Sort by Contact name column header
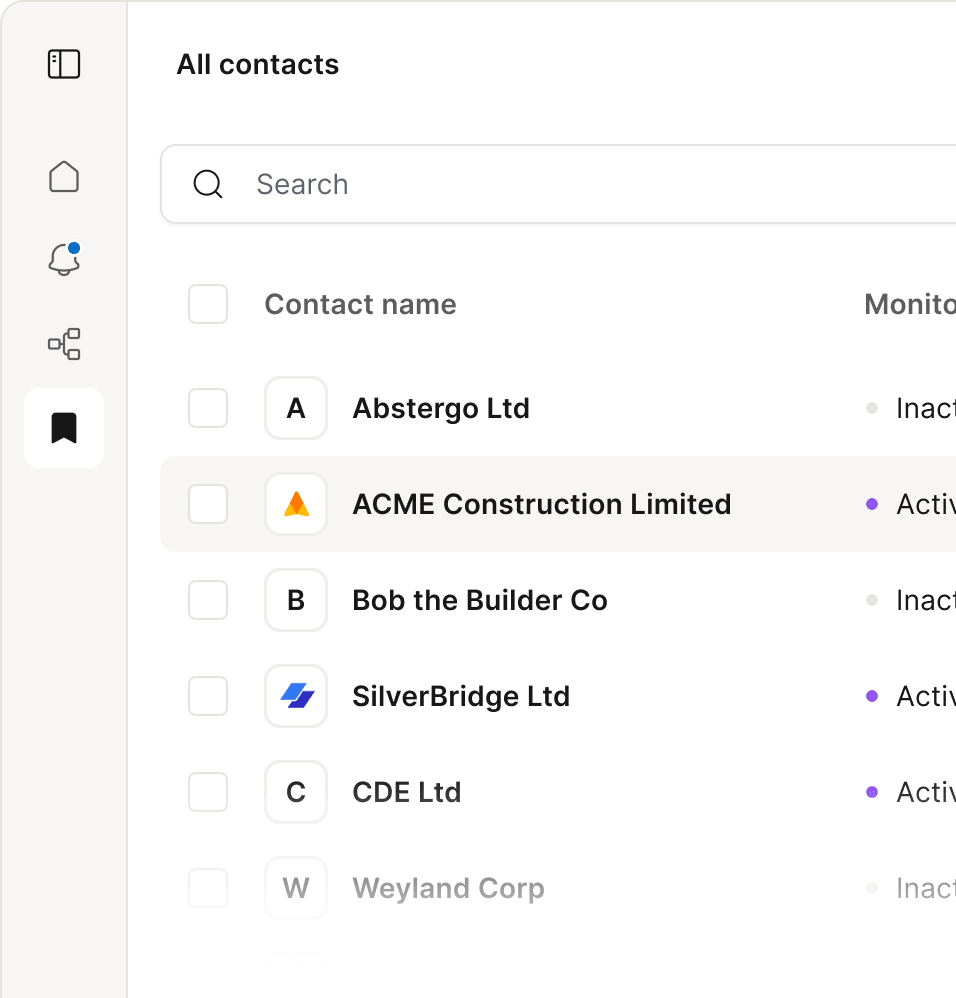The width and height of the screenshot is (956, 998). (x=360, y=304)
